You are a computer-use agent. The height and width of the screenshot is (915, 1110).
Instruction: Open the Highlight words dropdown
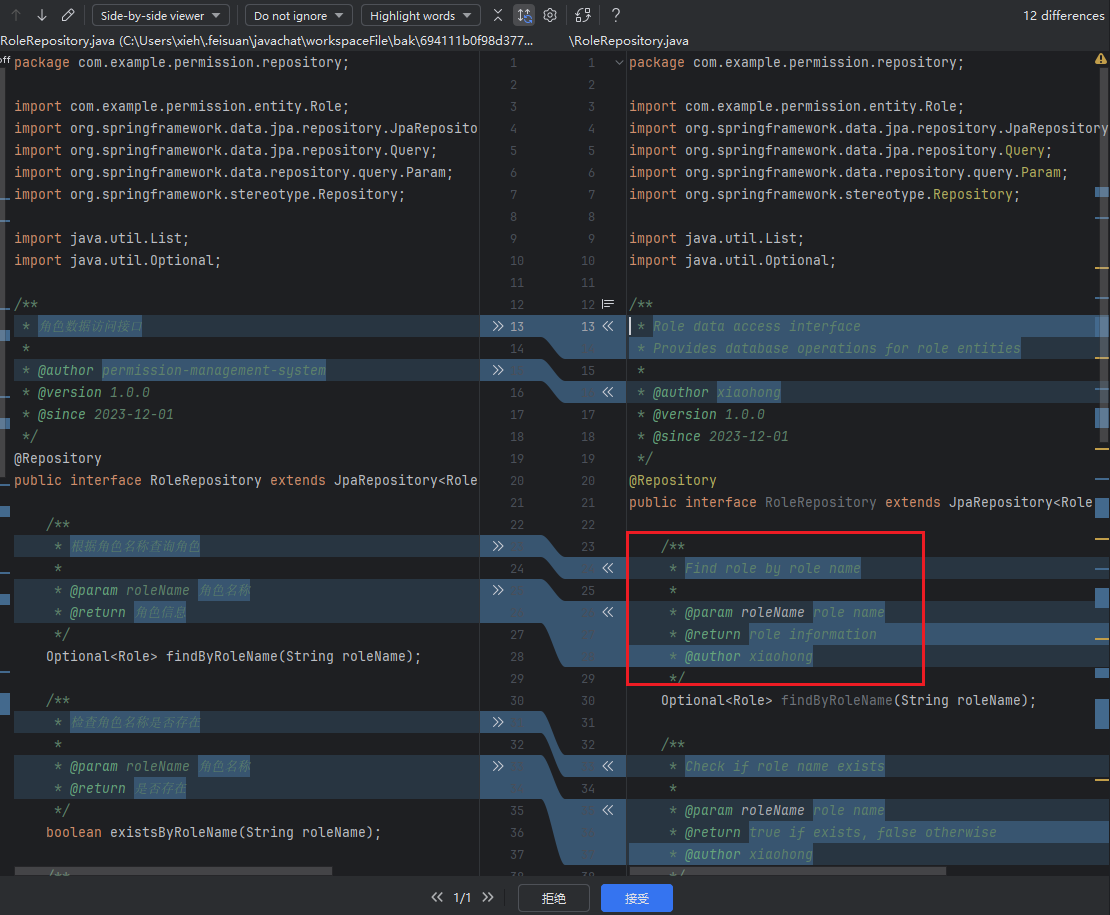420,16
